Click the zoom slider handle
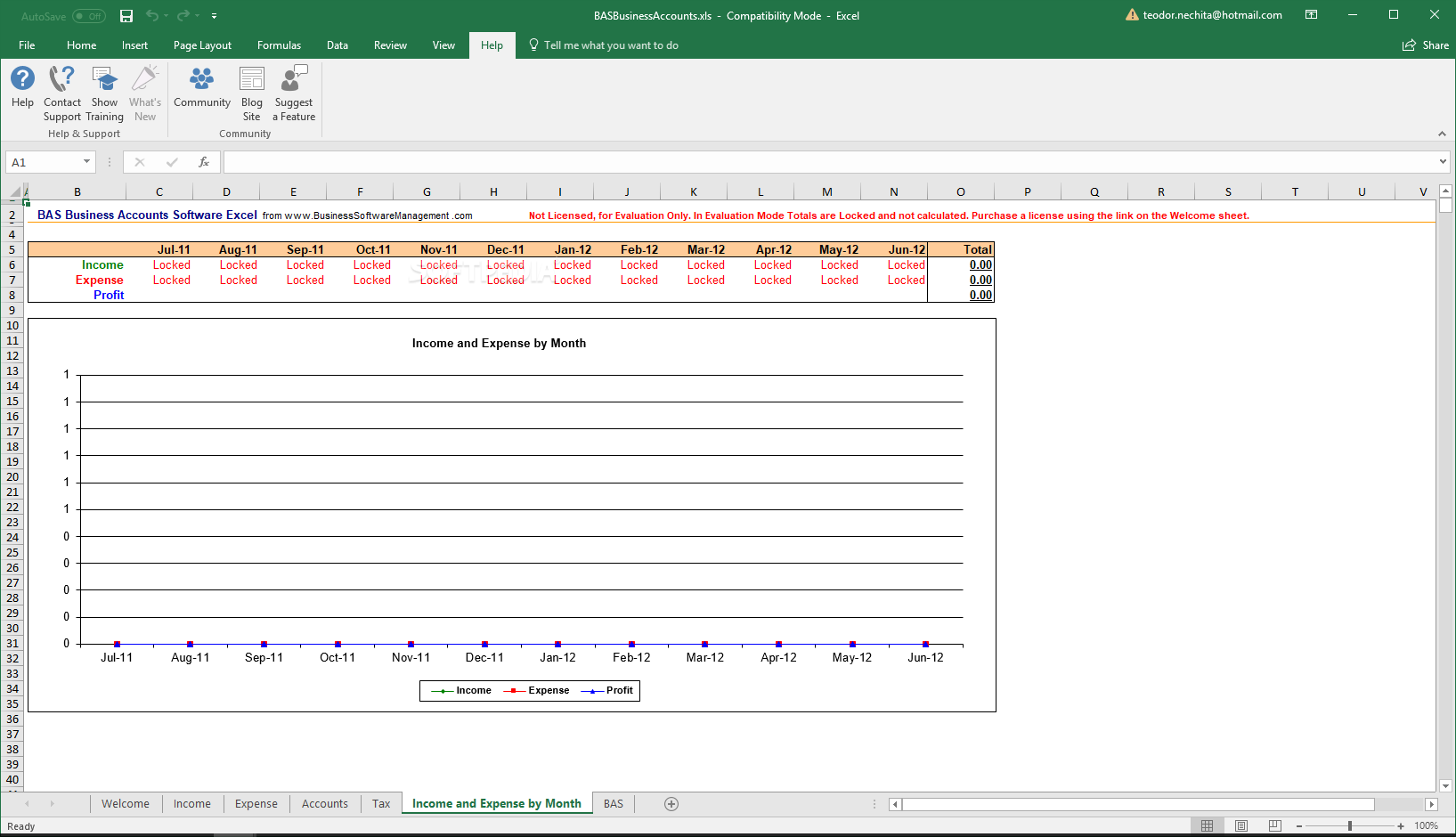The width and height of the screenshot is (1456, 837). (x=1350, y=825)
